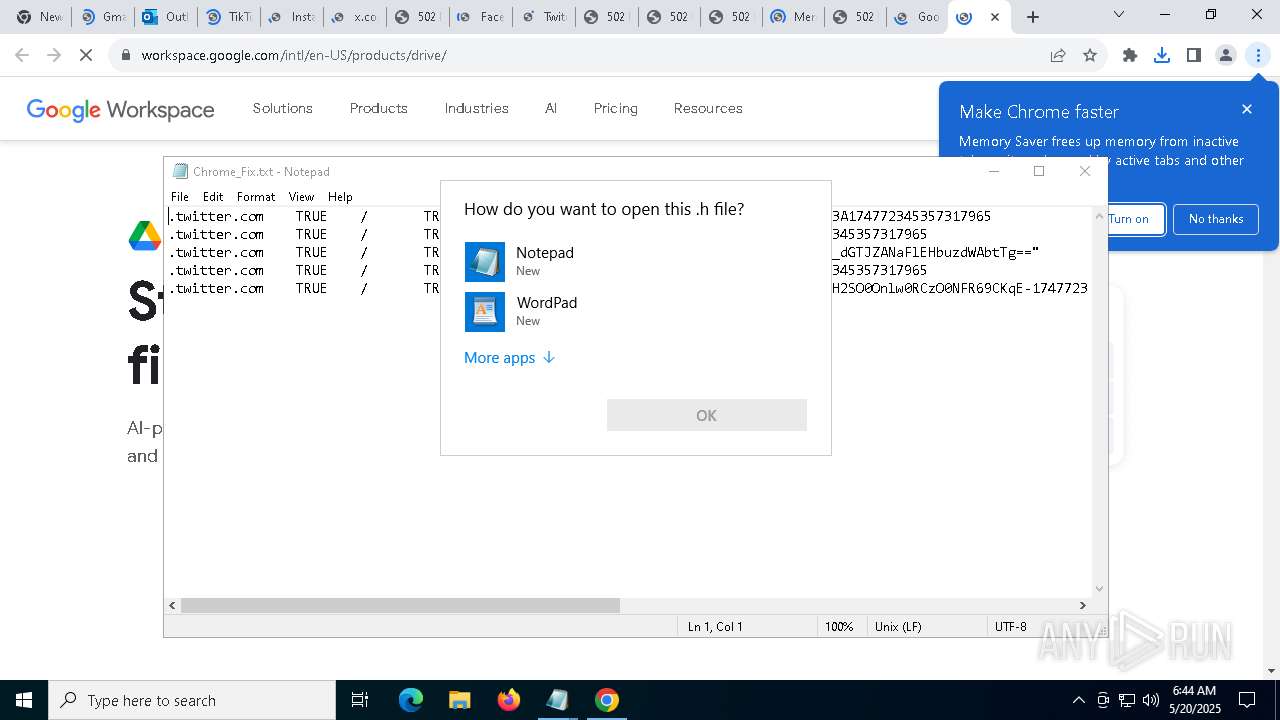Open Chrome tab search dropdown
The image size is (1280, 720).
(x=1119, y=14)
